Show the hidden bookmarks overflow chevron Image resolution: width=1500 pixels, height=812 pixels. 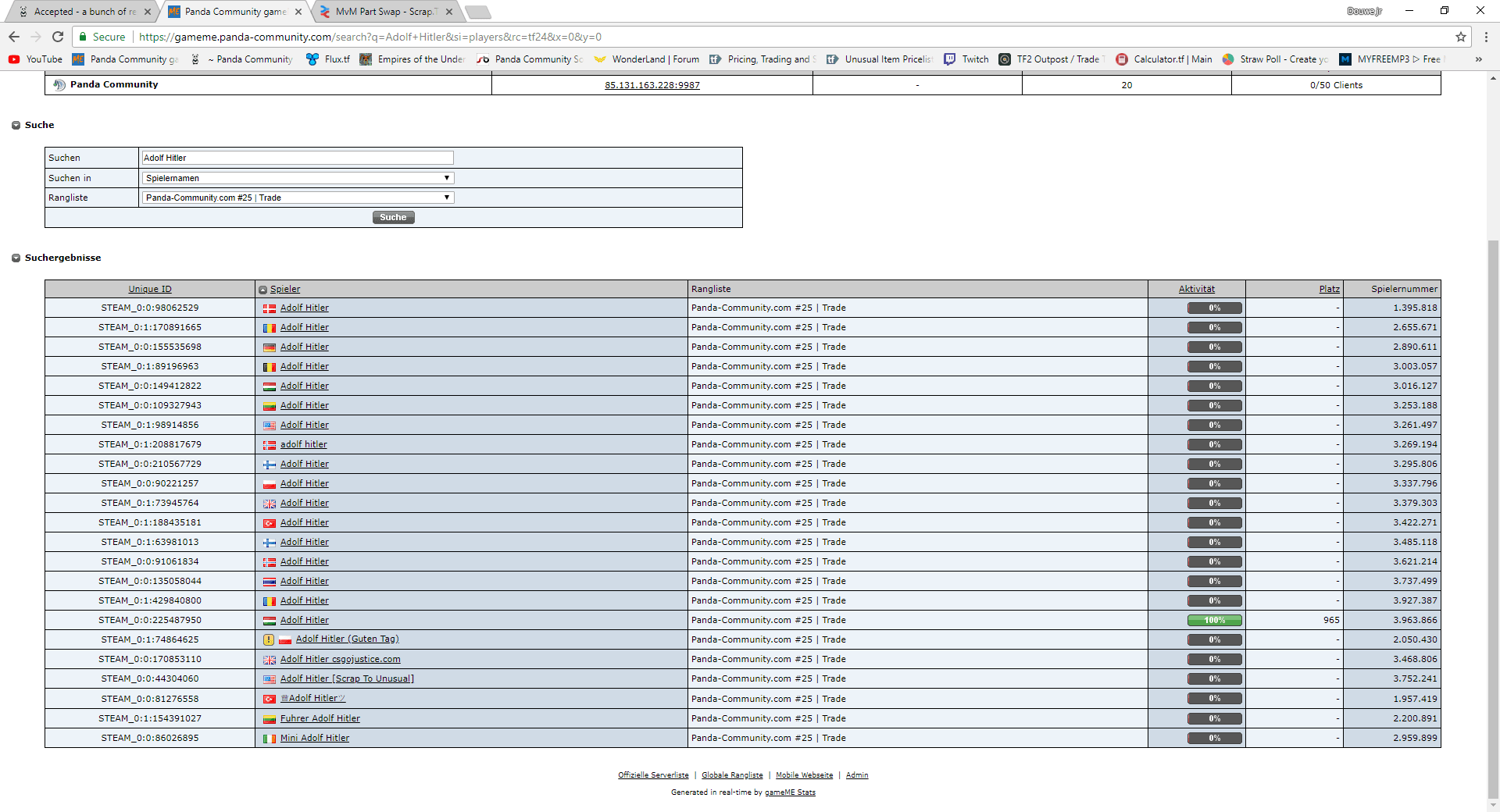pyautogui.click(x=1478, y=59)
